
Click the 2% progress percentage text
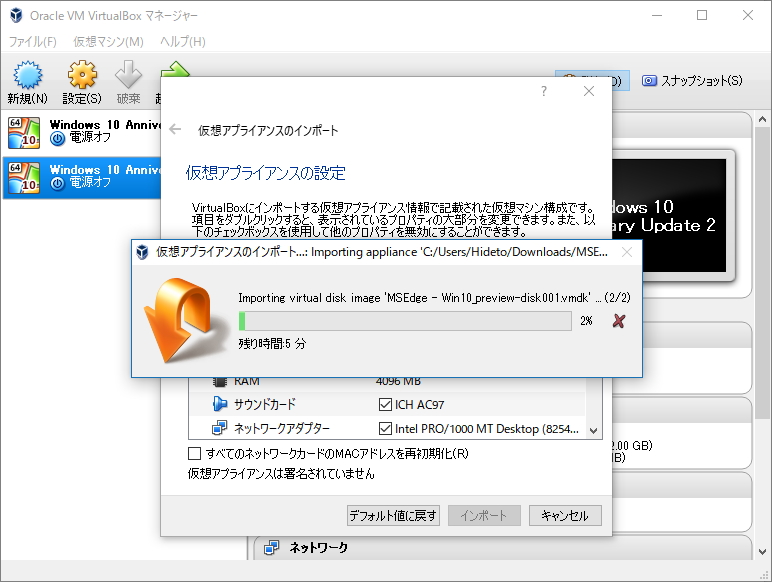click(586, 321)
